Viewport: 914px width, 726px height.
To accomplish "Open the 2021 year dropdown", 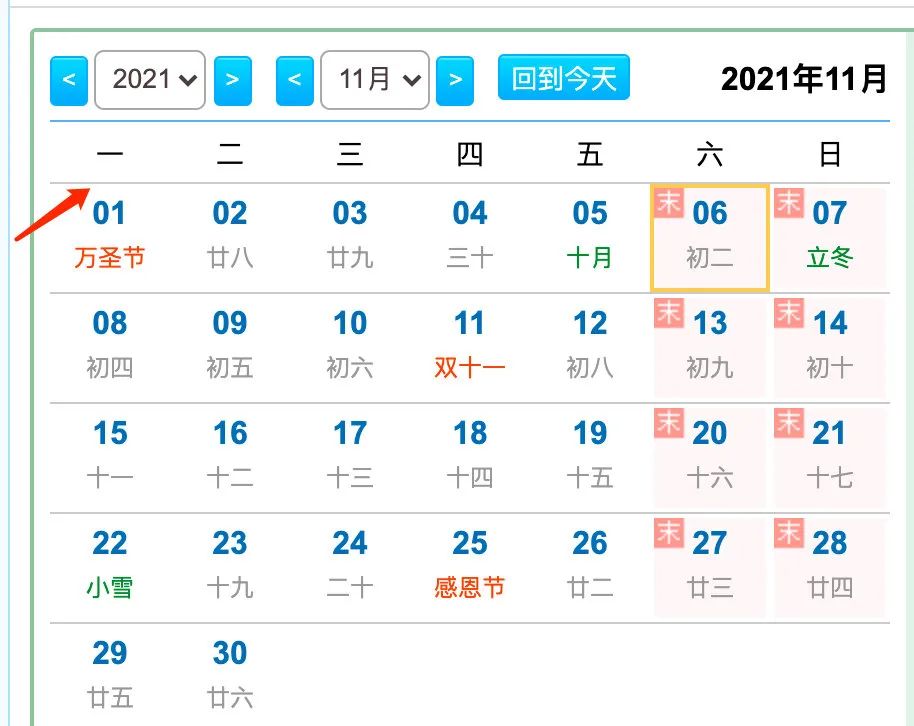I will [x=150, y=80].
